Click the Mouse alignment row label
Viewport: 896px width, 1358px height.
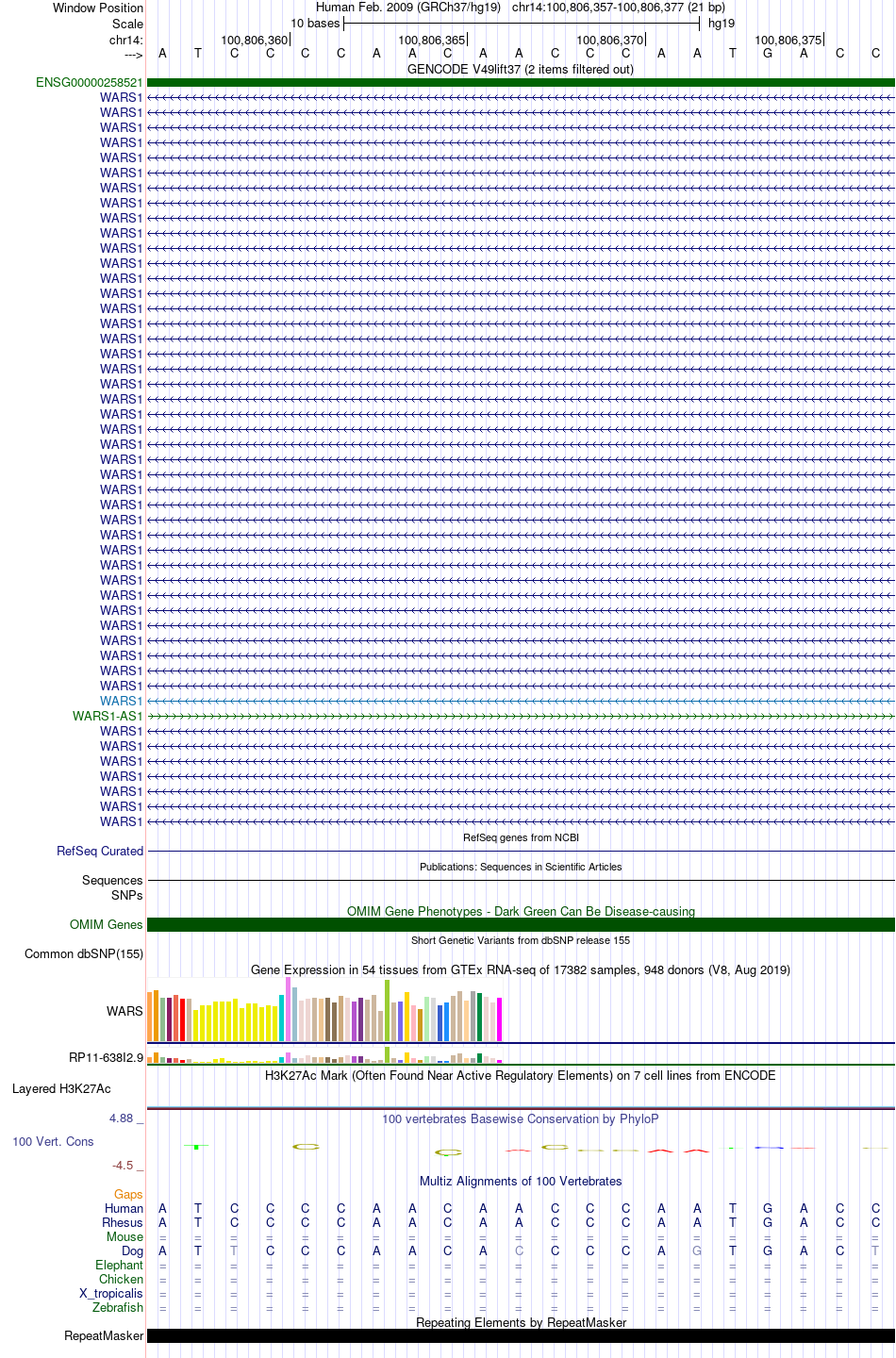124,1236
